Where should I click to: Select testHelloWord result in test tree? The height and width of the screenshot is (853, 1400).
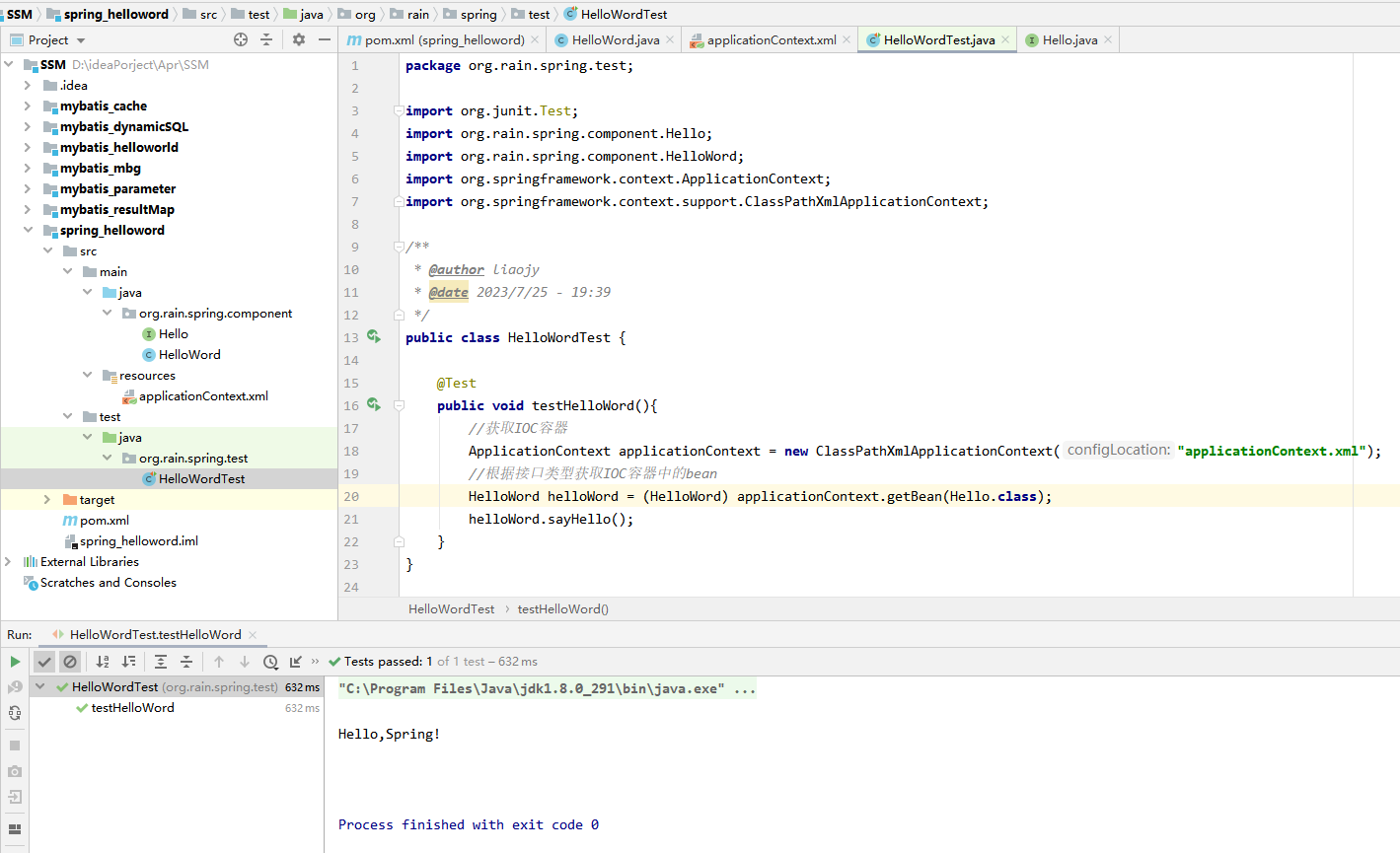pyautogui.click(x=133, y=708)
